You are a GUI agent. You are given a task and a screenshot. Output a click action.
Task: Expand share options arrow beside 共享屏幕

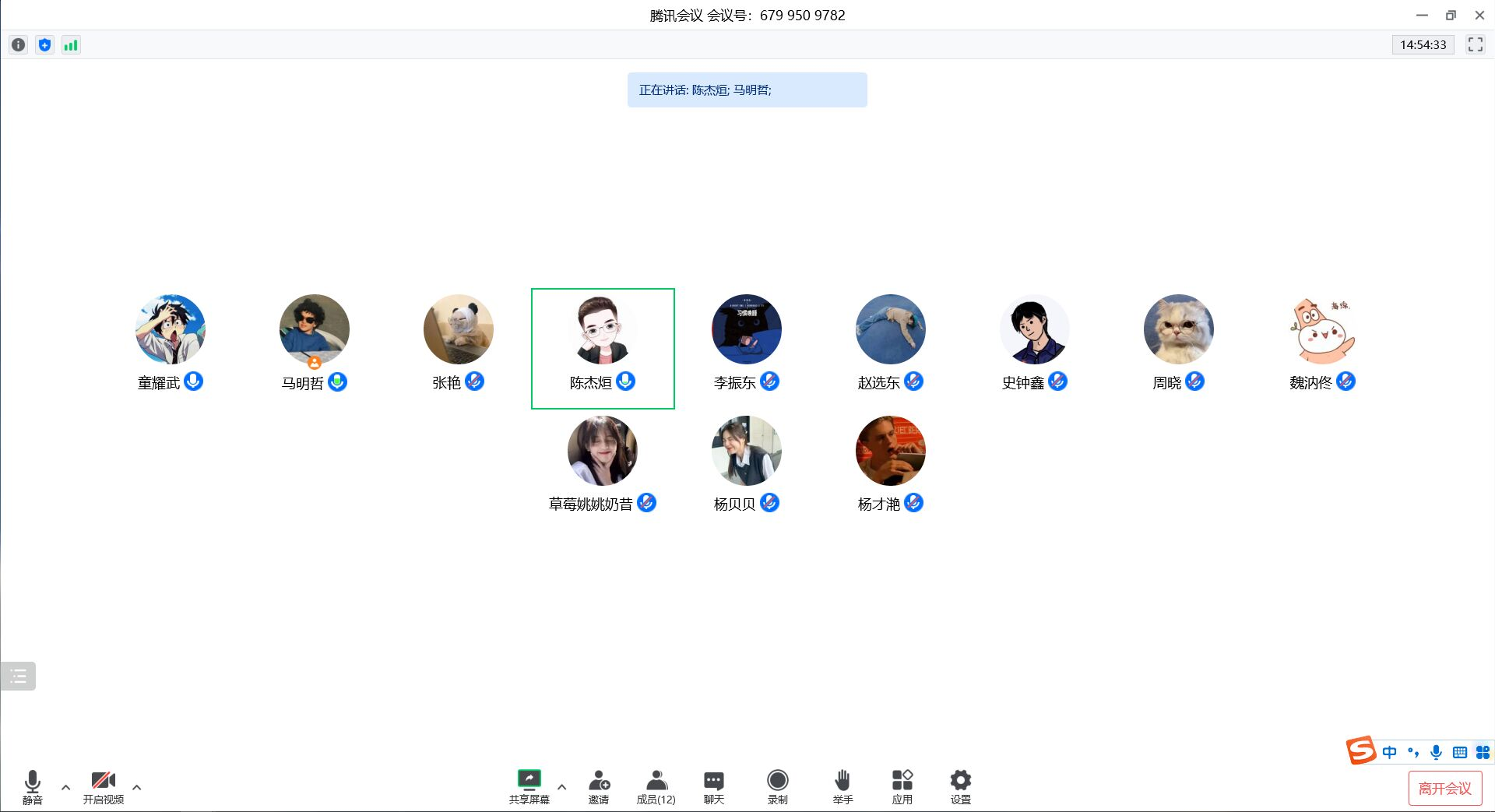point(562,787)
